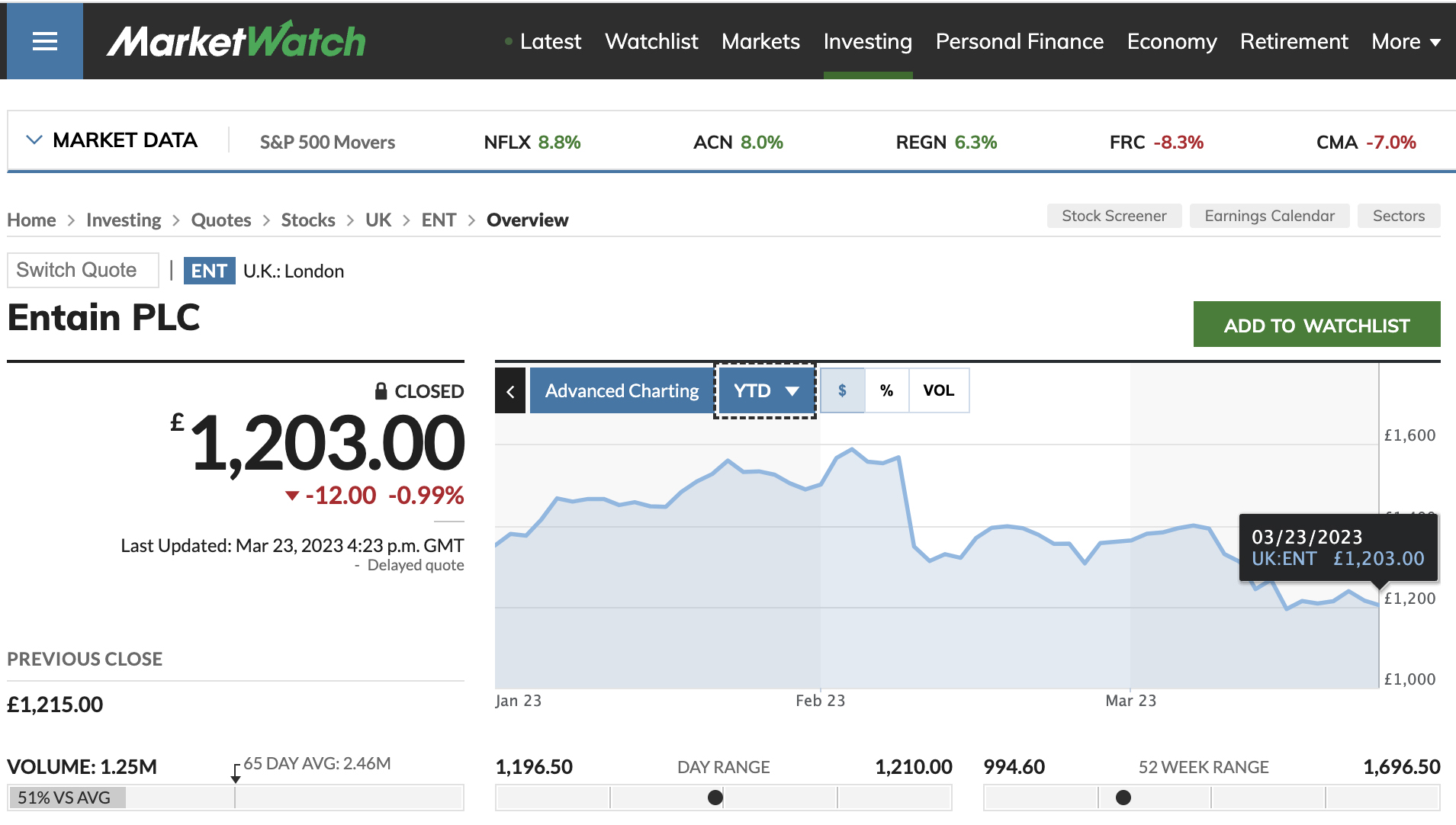
Task: Switch chart to dollar price view
Action: (x=842, y=390)
